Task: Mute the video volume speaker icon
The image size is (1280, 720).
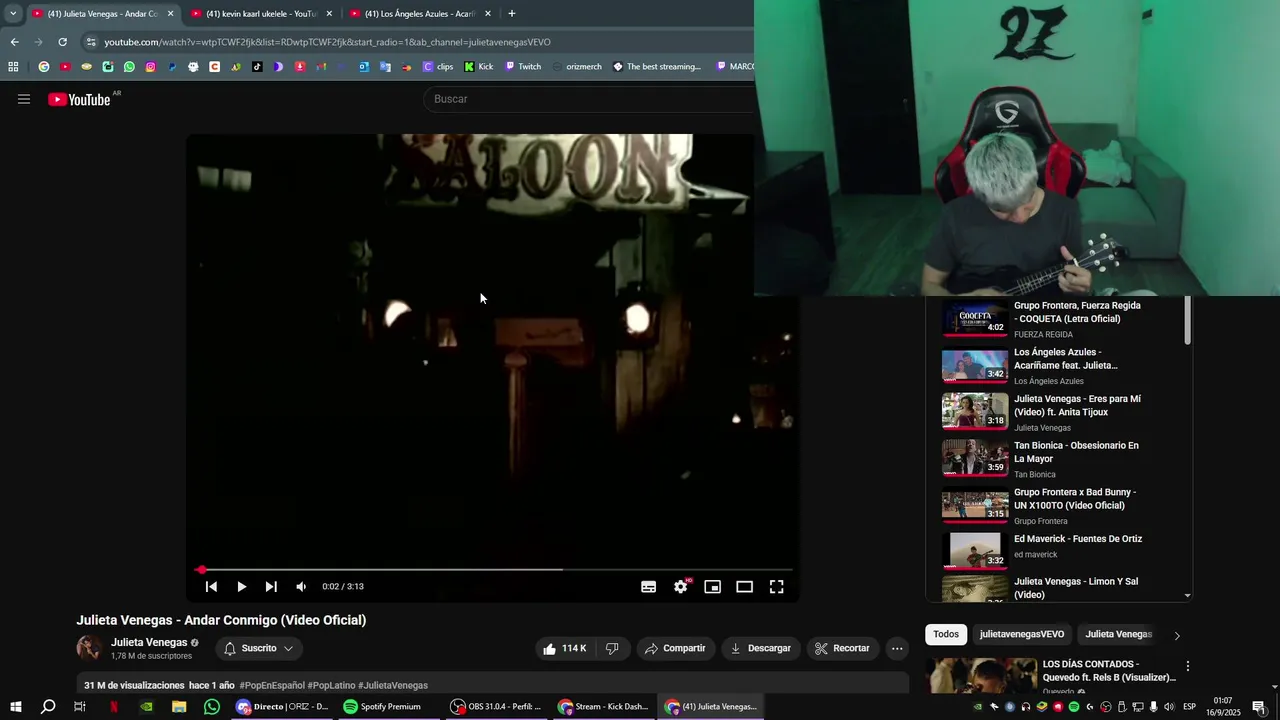Action: [301, 587]
